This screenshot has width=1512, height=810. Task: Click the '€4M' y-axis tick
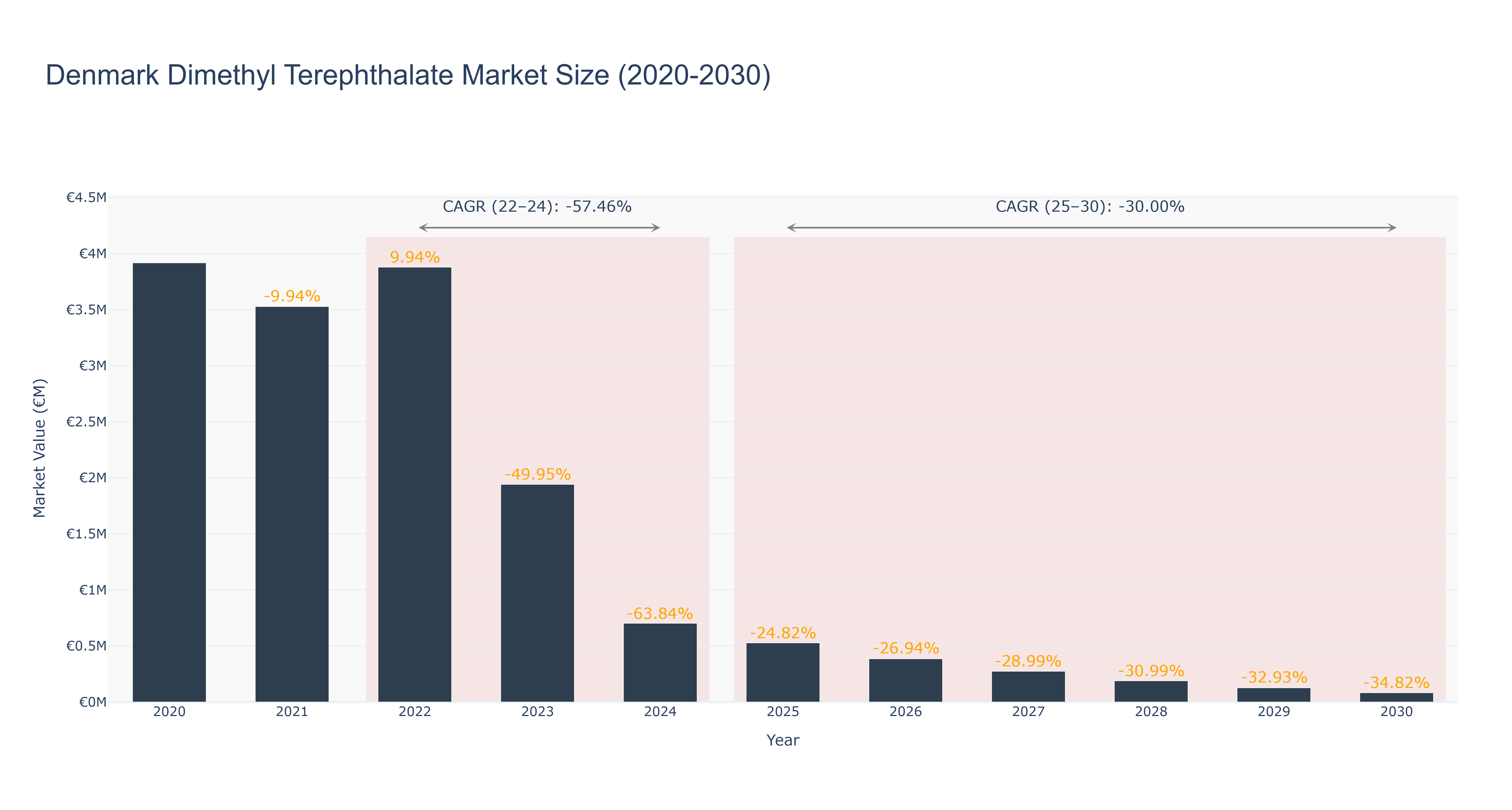click(x=93, y=254)
